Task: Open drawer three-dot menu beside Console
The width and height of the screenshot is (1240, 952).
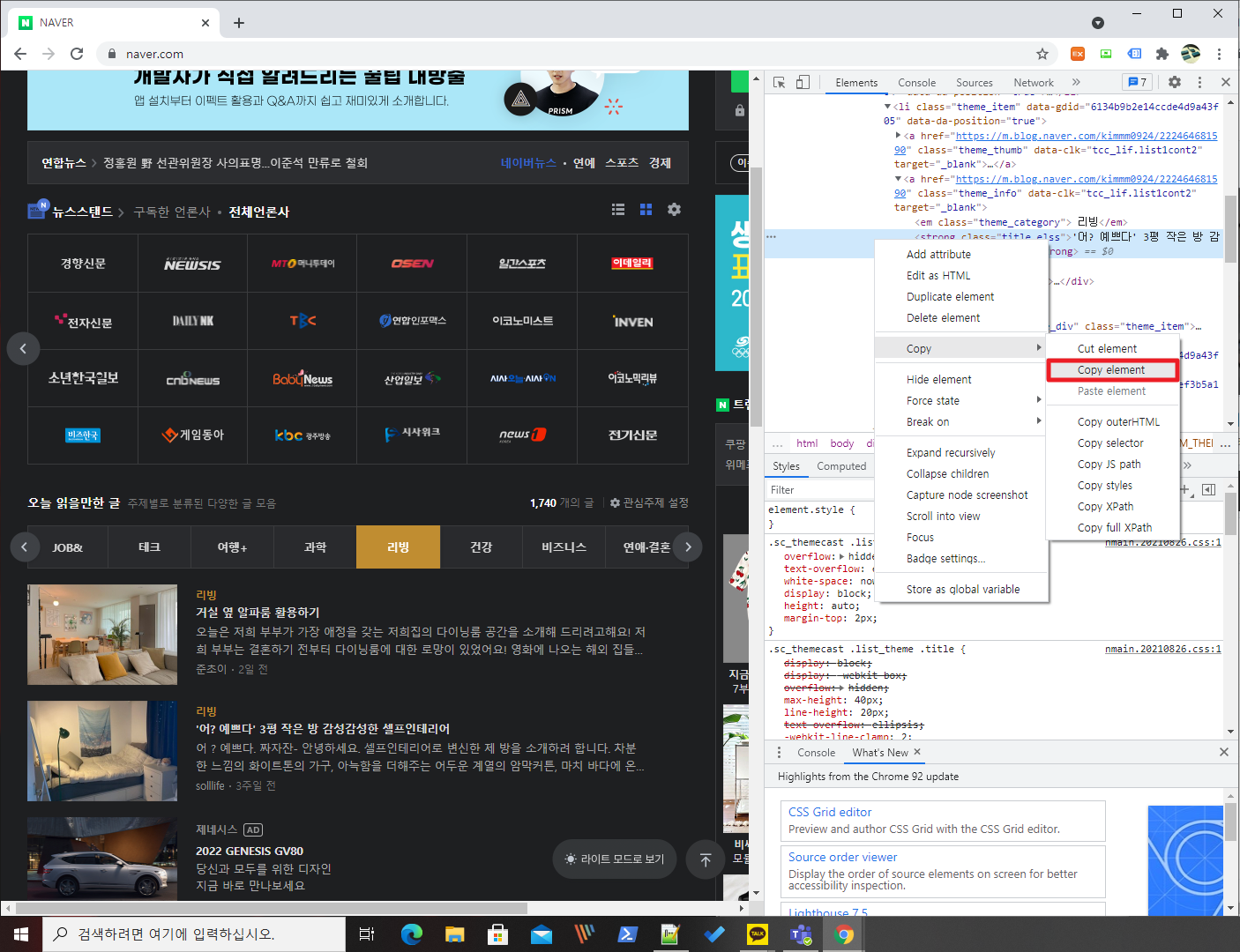Action: 779,752
